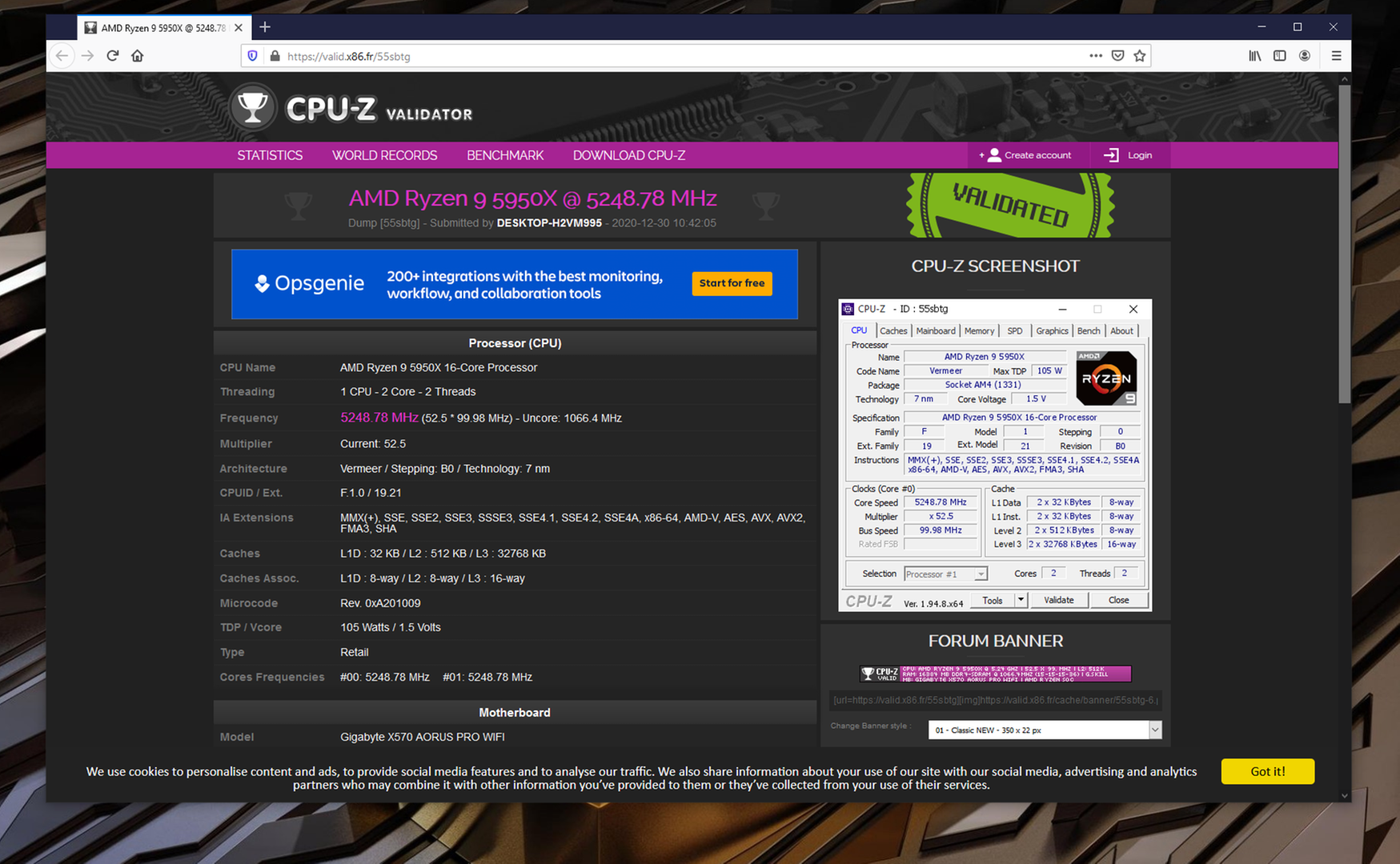The image size is (1400, 864).
Task: Click the Bench tab in CPU-Z screenshot
Action: (x=1089, y=331)
